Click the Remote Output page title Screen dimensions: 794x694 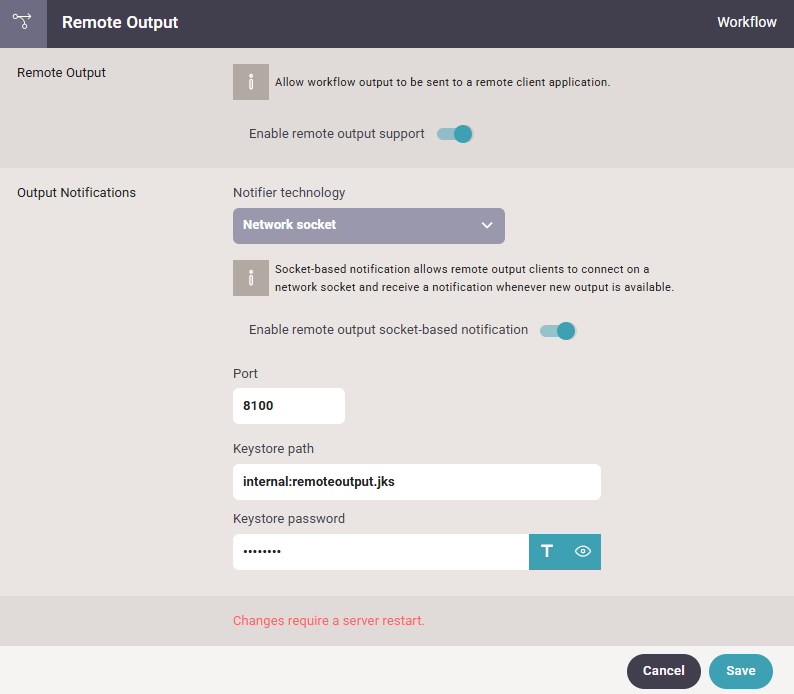120,22
